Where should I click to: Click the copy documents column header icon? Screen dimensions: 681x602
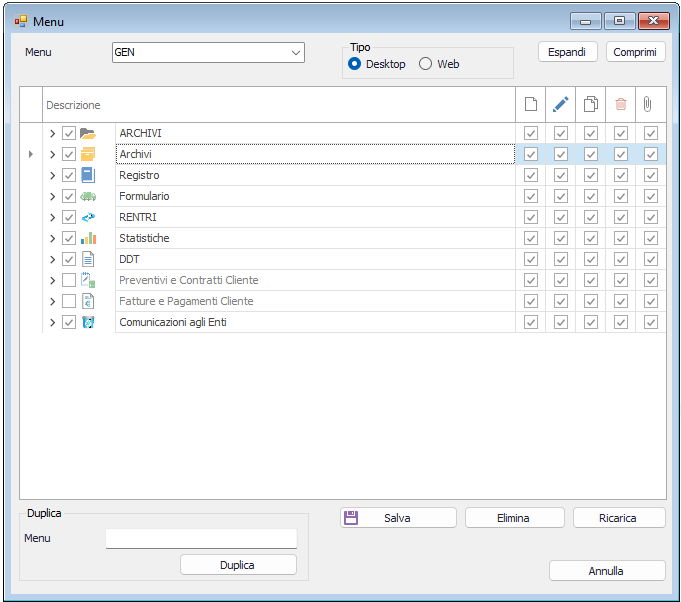click(591, 104)
